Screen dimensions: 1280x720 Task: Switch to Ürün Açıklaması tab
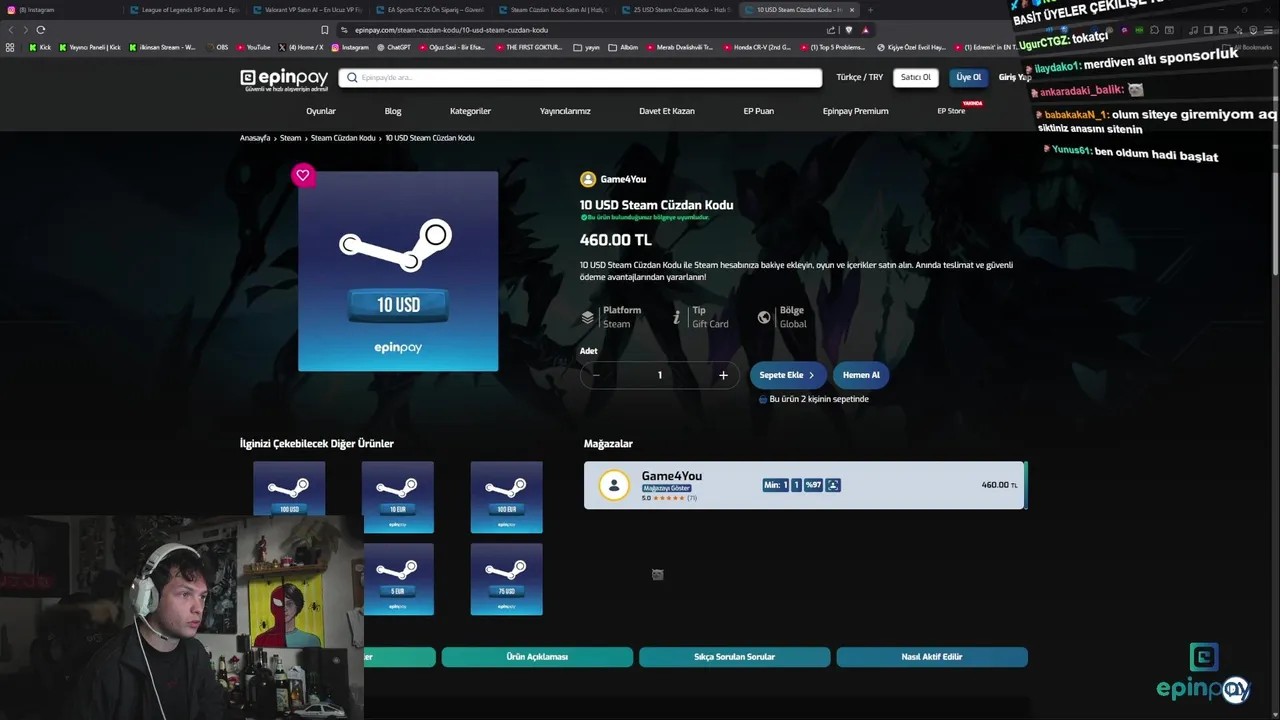(x=537, y=657)
